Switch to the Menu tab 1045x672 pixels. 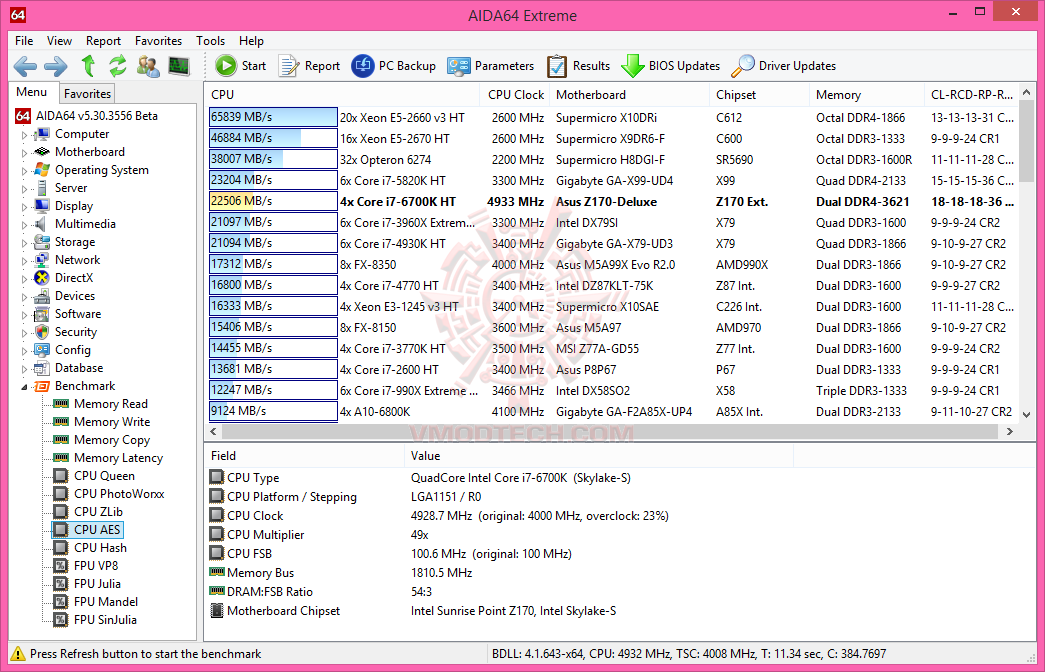[32, 92]
